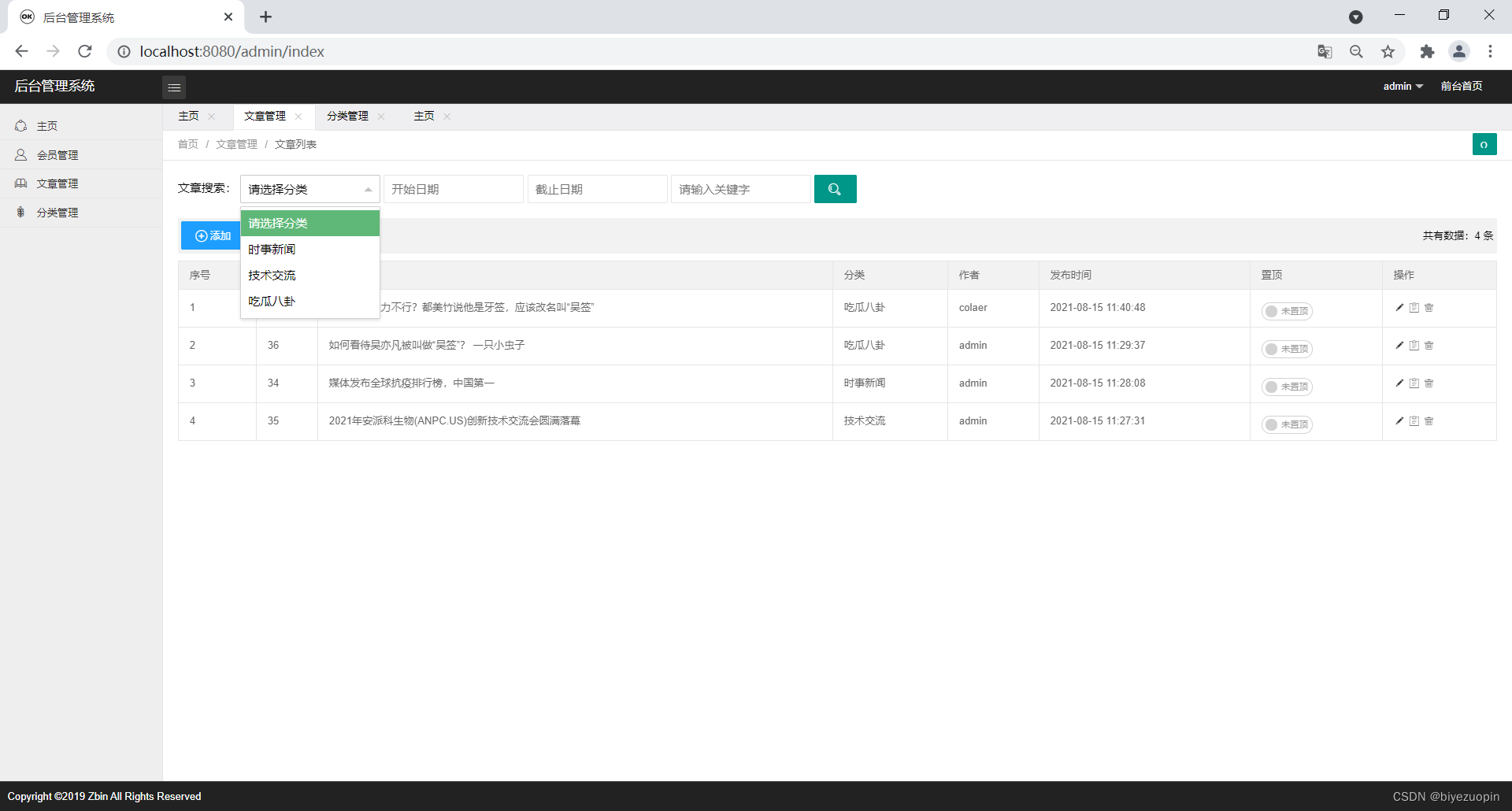The height and width of the screenshot is (811, 1512).
Task: Click the blue 添加 button
Action: click(211, 235)
